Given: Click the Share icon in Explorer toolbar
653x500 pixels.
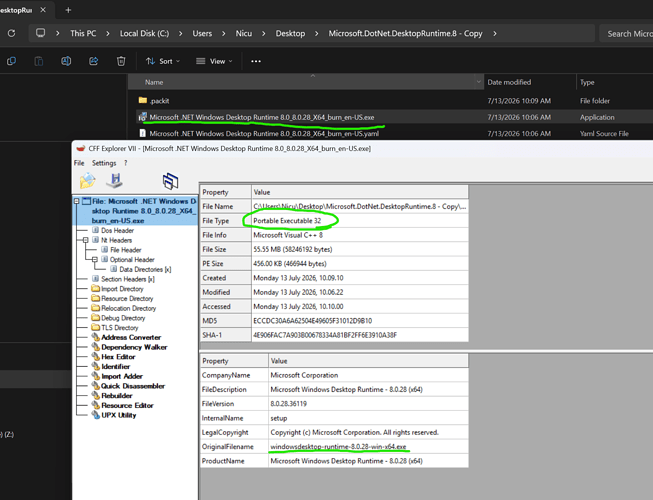Looking at the screenshot, I should pyautogui.click(x=93, y=61).
